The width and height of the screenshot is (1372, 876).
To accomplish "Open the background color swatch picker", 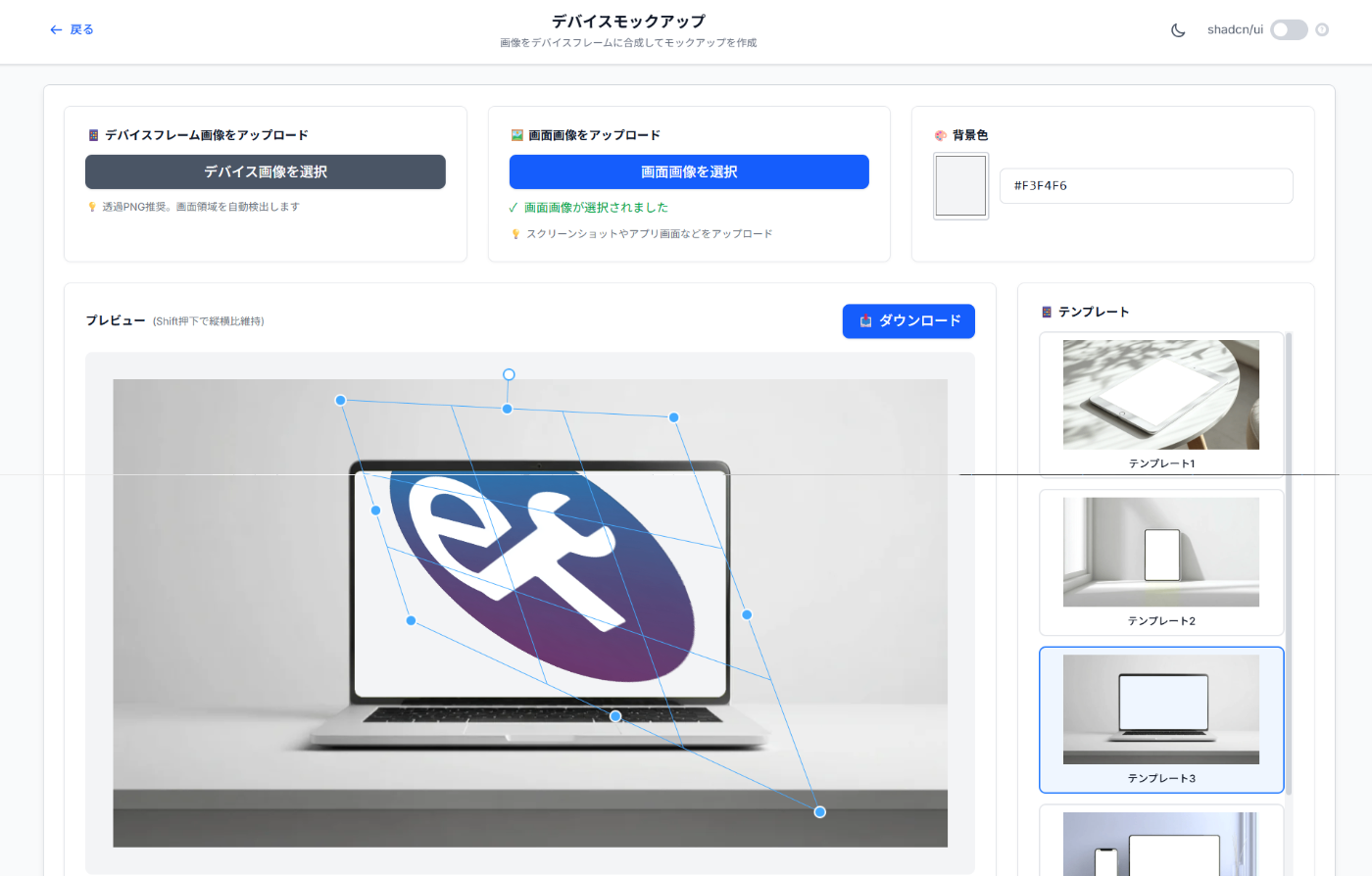I will [960, 186].
